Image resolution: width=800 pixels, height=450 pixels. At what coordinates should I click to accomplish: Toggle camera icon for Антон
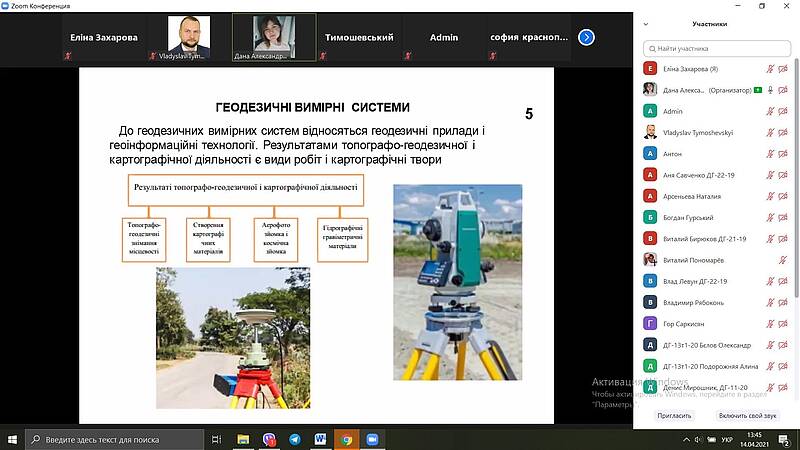point(783,154)
